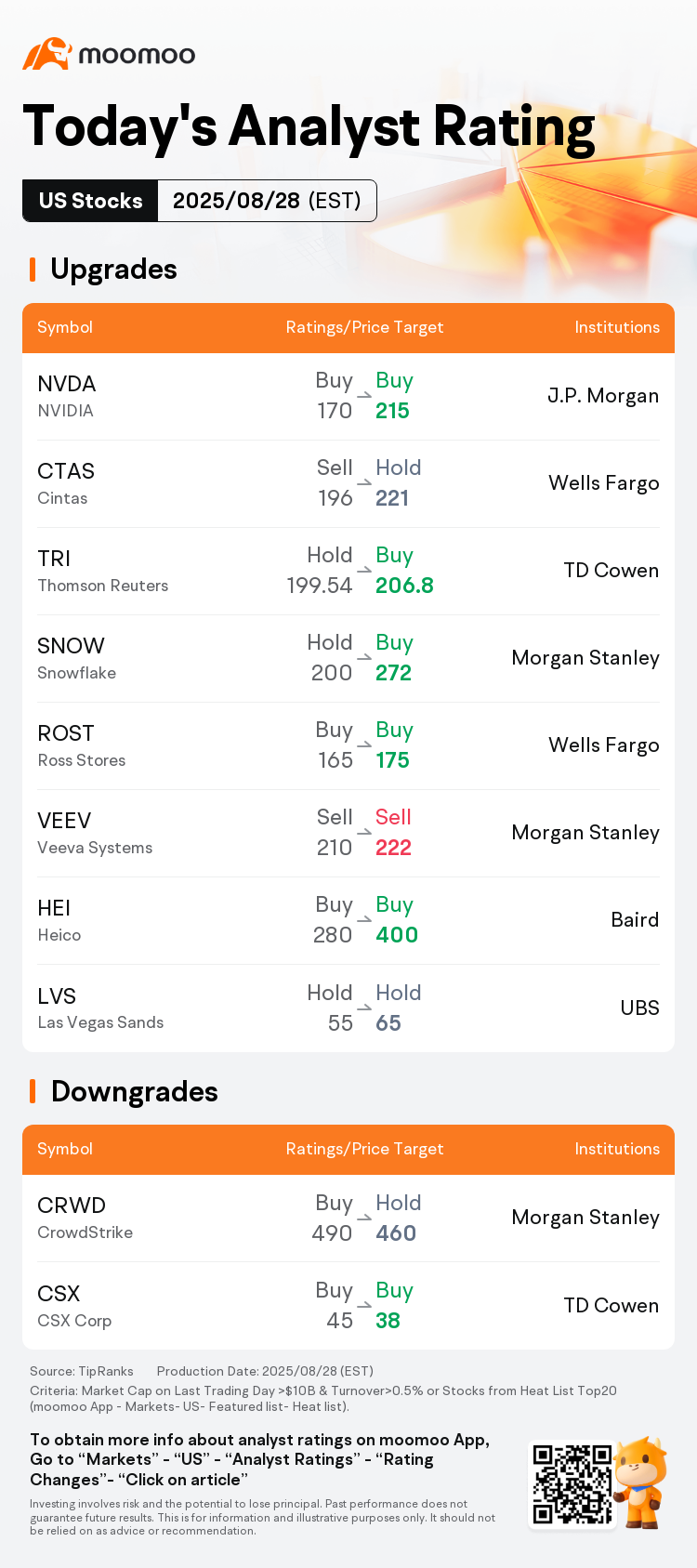Click the moomoo bull mascot
Viewport: 697px width, 1568px height.
point(641,1481)
